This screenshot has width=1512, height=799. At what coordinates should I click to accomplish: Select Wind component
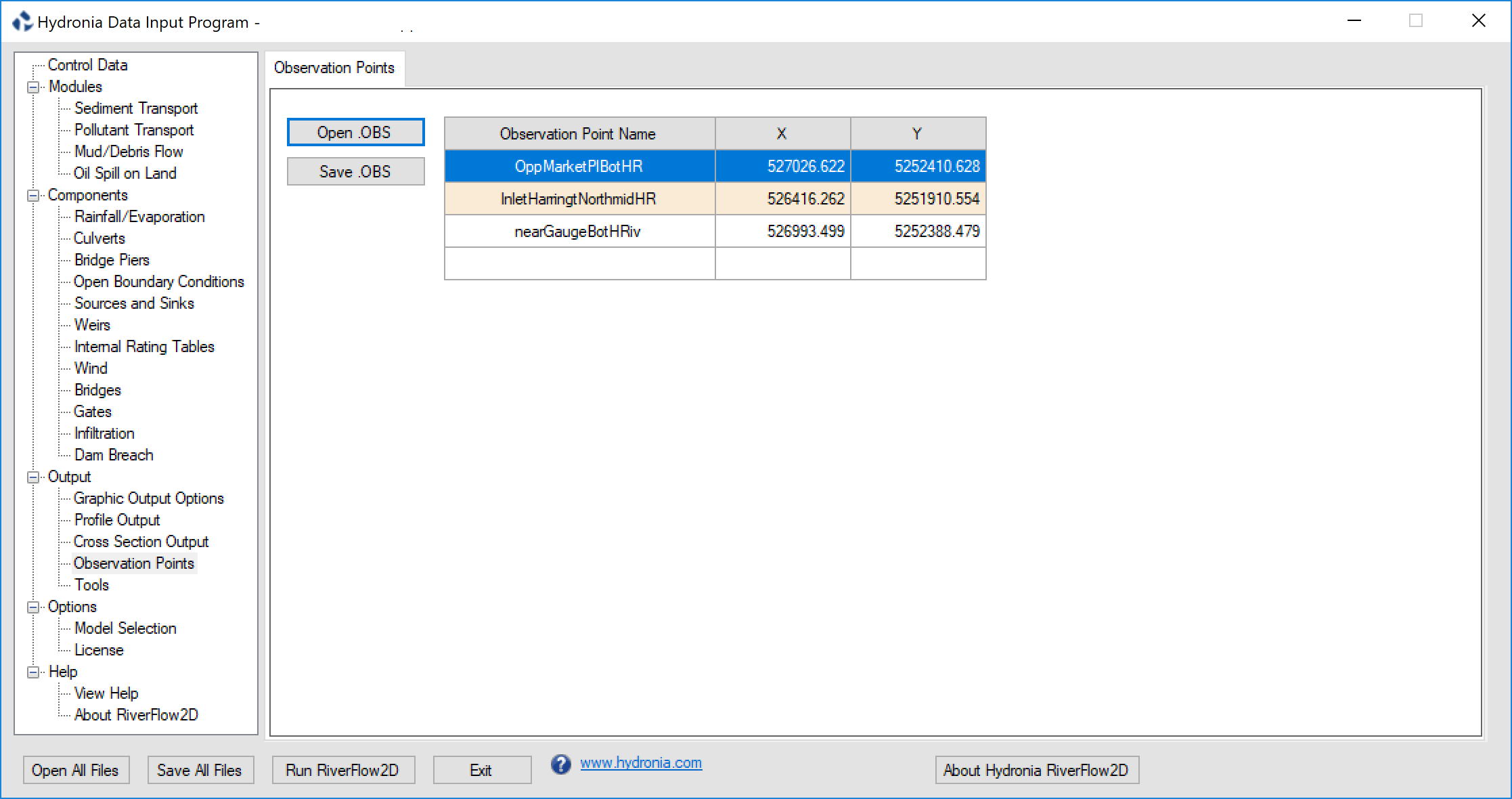click(91, 368)
